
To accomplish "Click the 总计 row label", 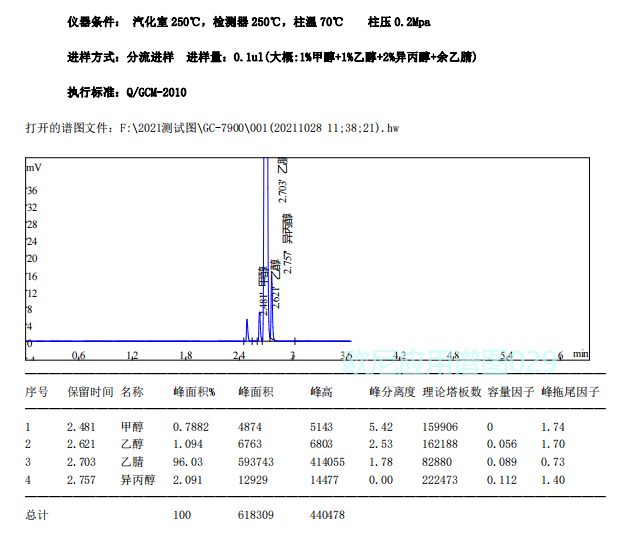I will pyautogui.click(x=36, y=515).
